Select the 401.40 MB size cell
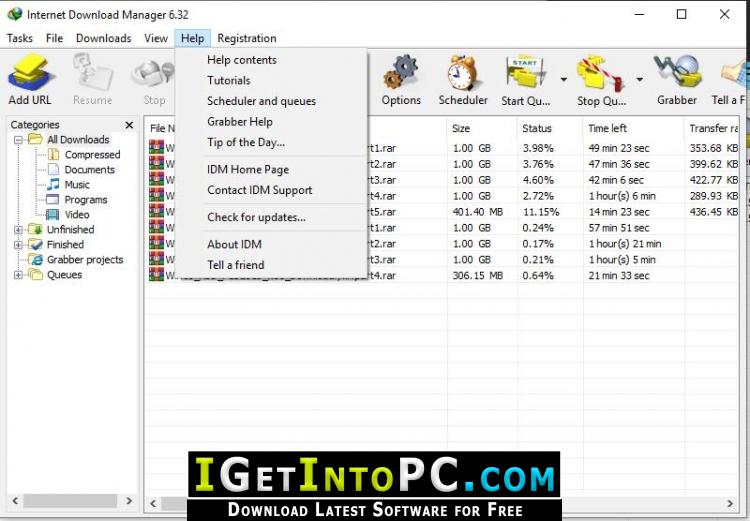Viewport: 750px width, 521px height. (477, 211)
